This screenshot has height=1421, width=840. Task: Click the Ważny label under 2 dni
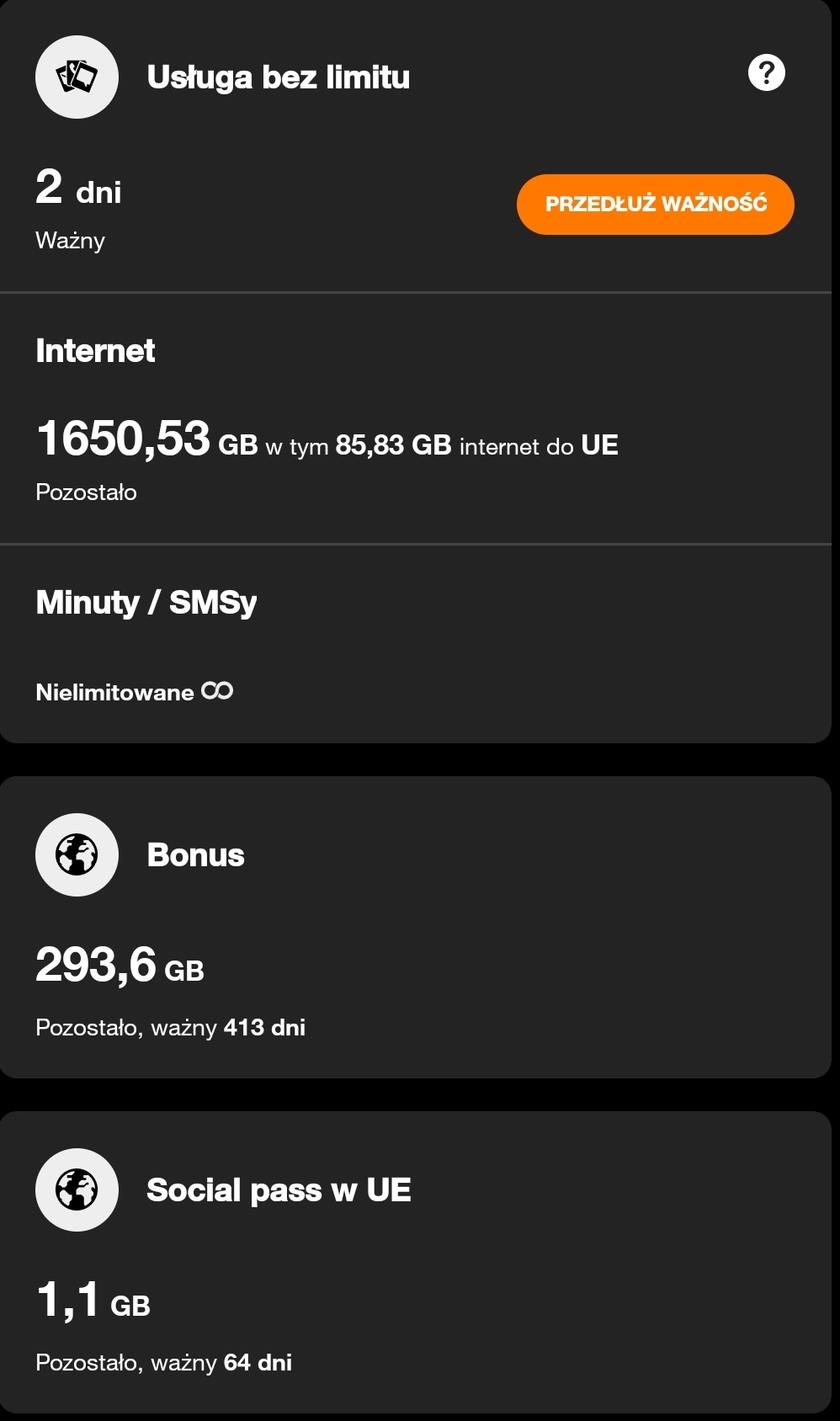(x=70, y=241)
